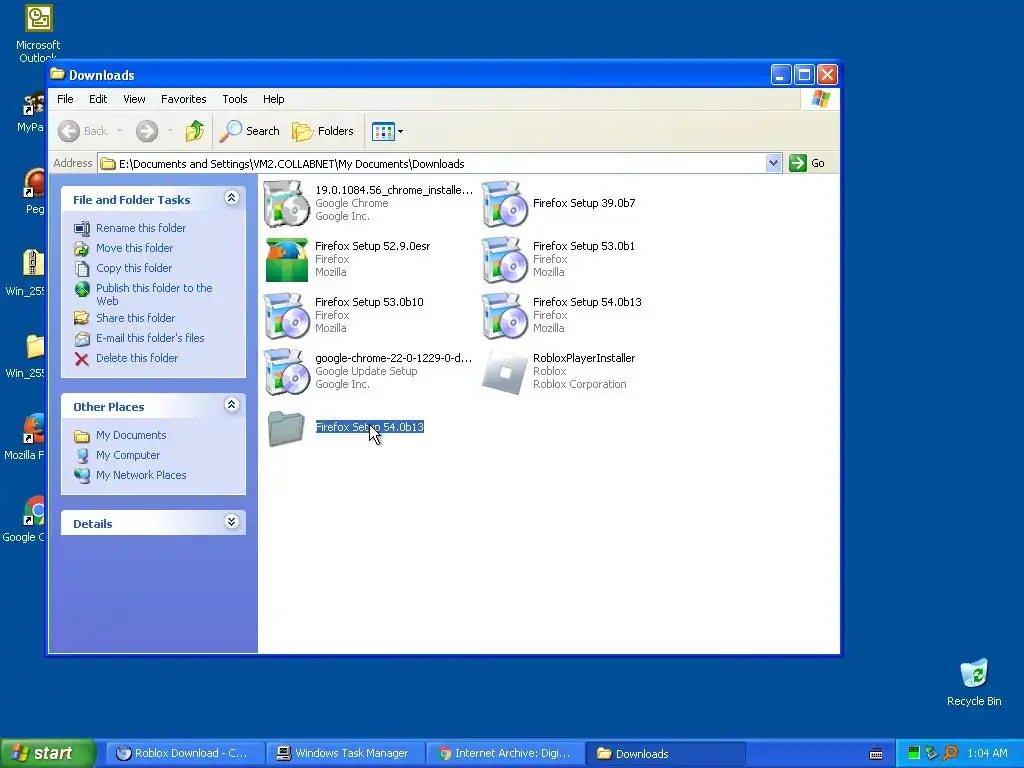Click the Downloads taskbar button
Image resolution: width=1024 pixels, height=768 pixels.
pos(666,754)
